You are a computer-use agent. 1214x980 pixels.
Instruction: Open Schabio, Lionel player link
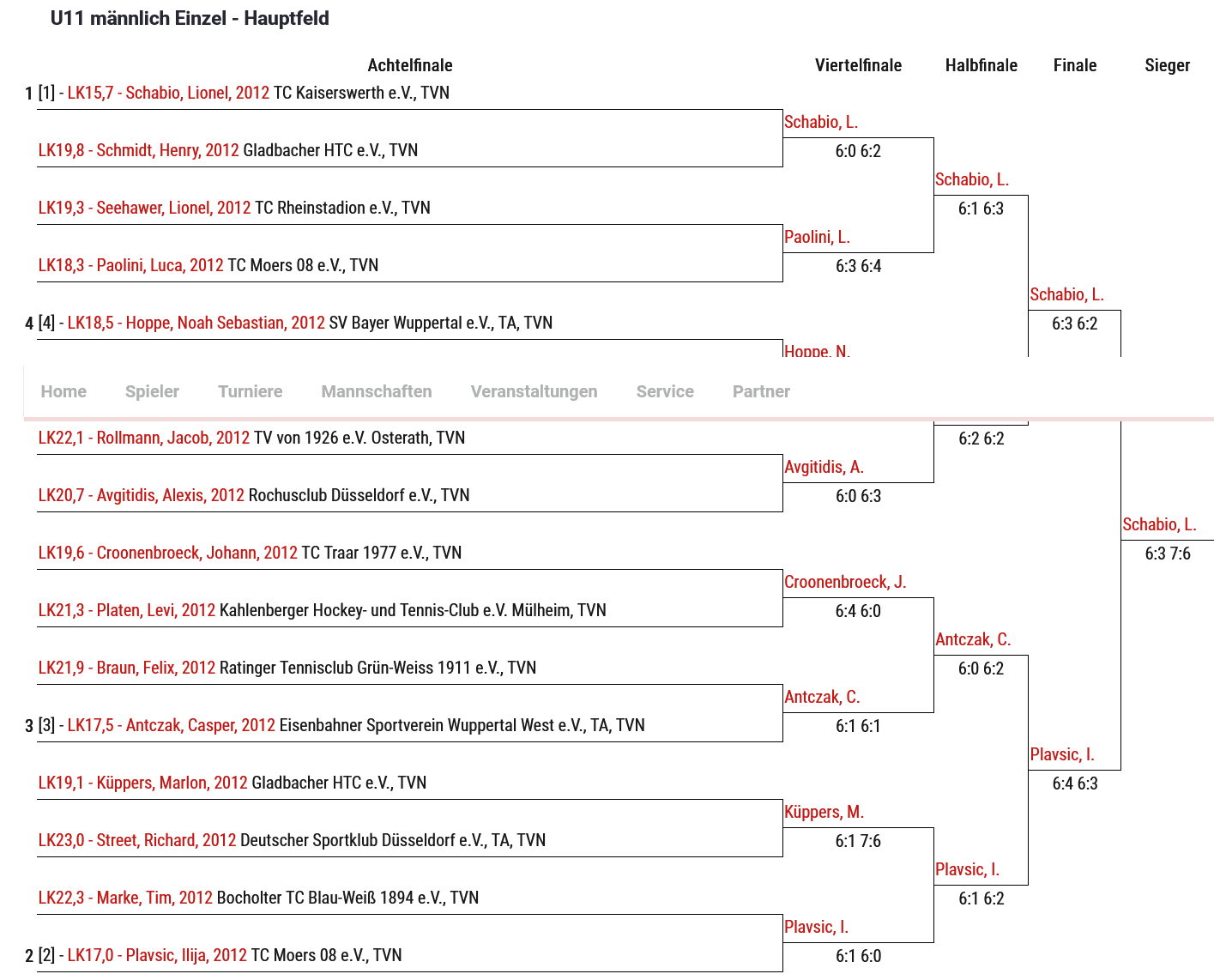click(168, 93)
